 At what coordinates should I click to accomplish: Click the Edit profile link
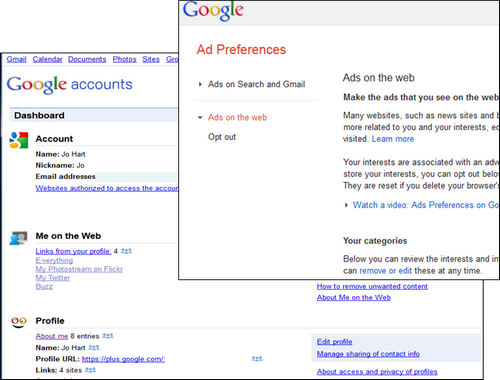coord(334,342)
